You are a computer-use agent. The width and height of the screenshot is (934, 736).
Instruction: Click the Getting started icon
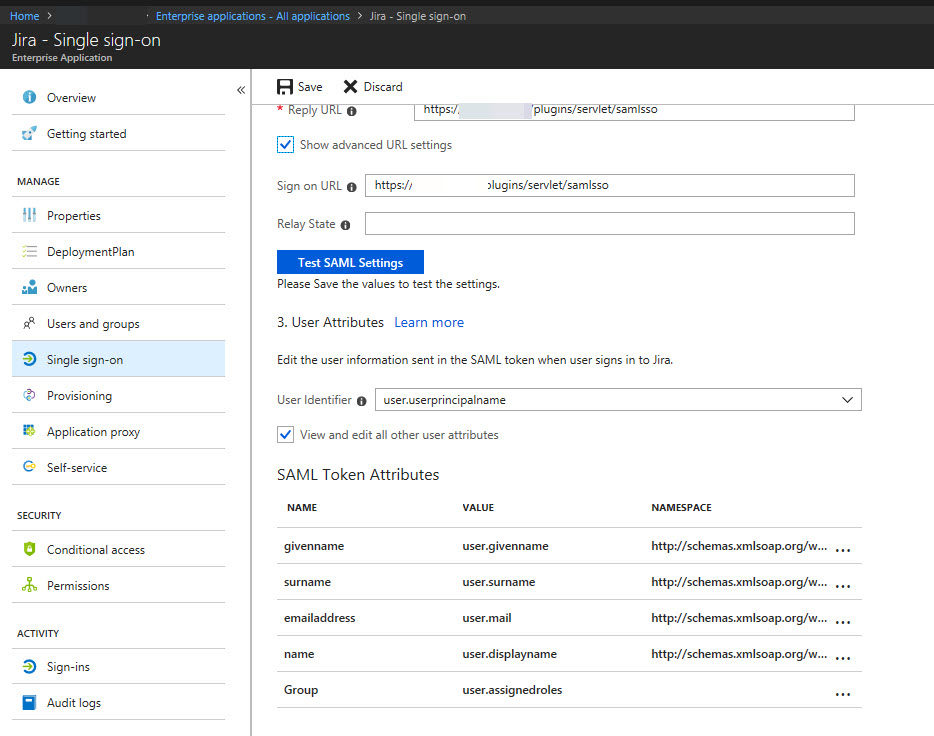click(x=29, y=133)
